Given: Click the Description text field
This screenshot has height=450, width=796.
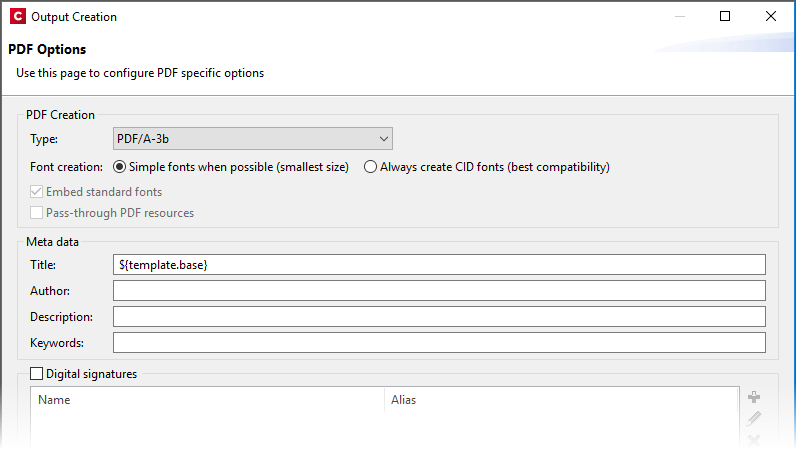Looking at the screenshot, I should [x=439, y=317].
